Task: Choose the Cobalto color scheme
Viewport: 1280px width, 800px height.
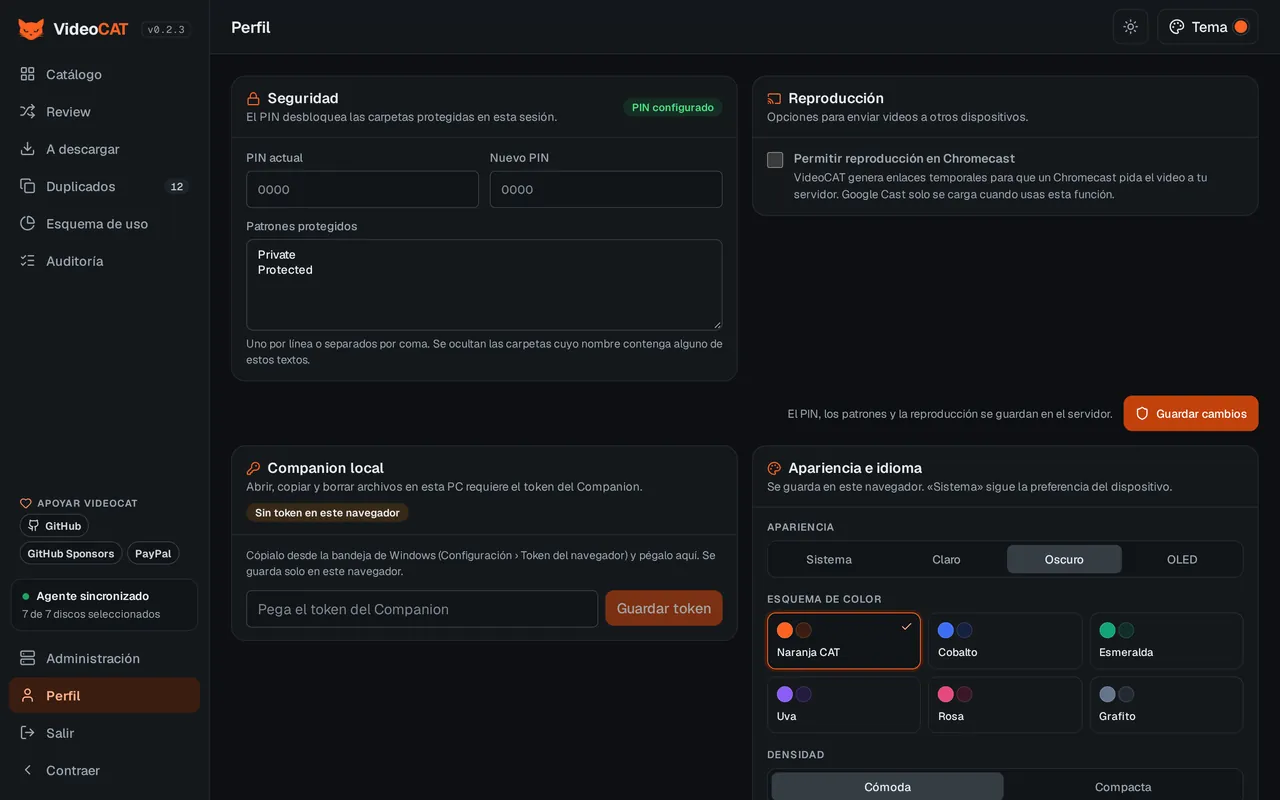Action: point(1005,641)
